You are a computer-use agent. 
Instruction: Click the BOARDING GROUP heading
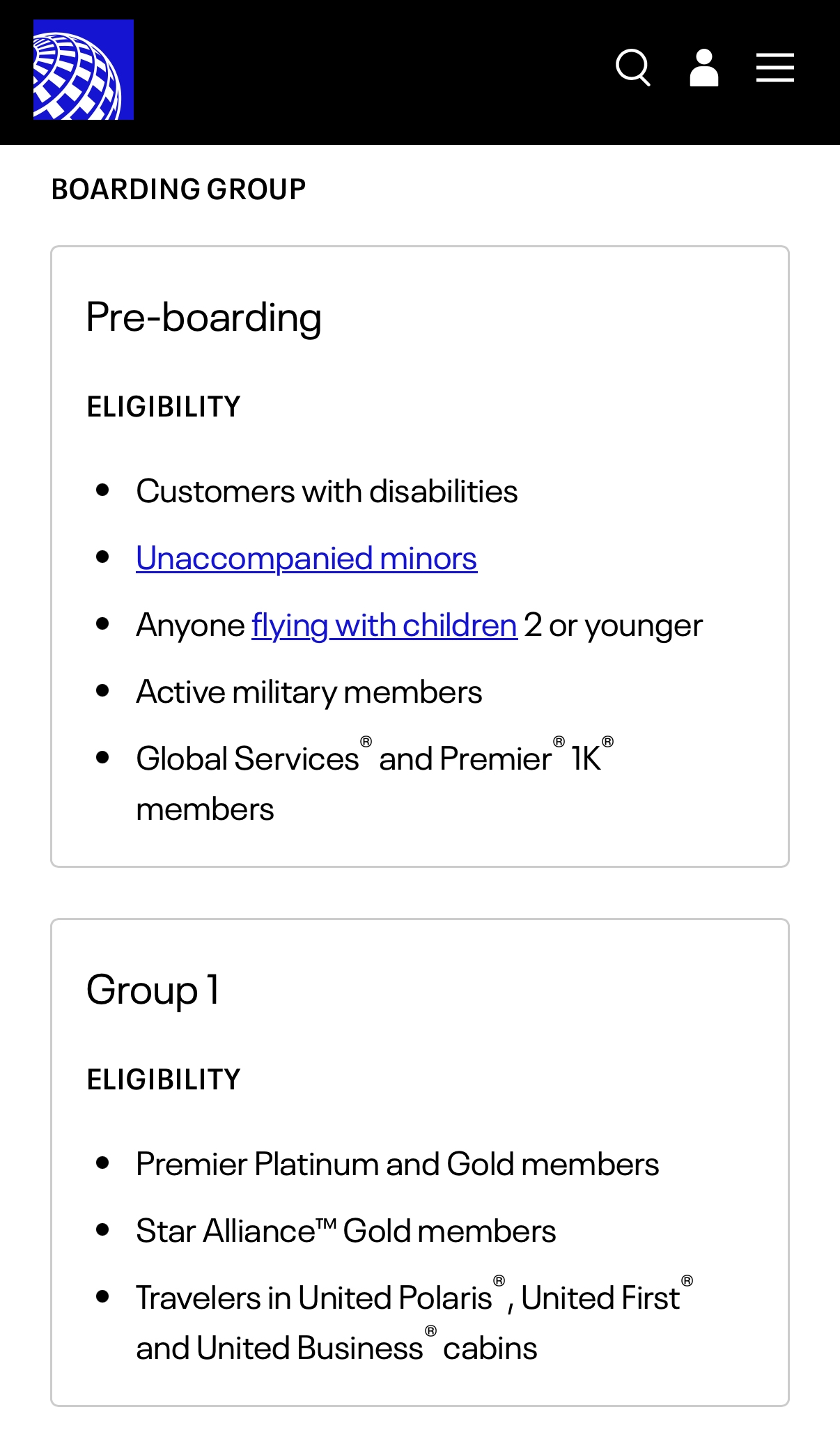coord(178,189)
